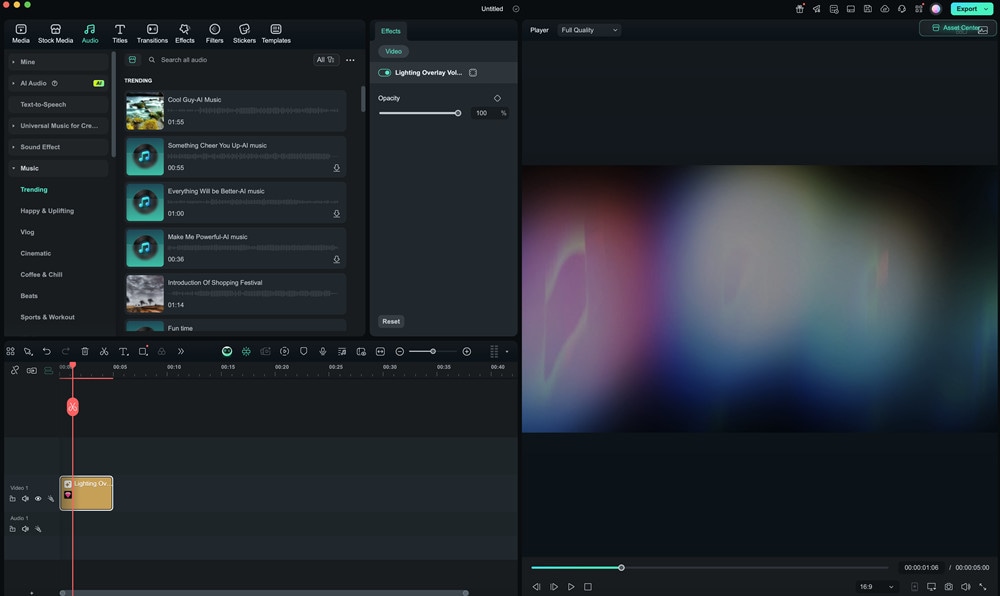The width and height of the screenshot is (1000, 596).
Task: Mute the Audio 1 track
Action: [26, 529]
